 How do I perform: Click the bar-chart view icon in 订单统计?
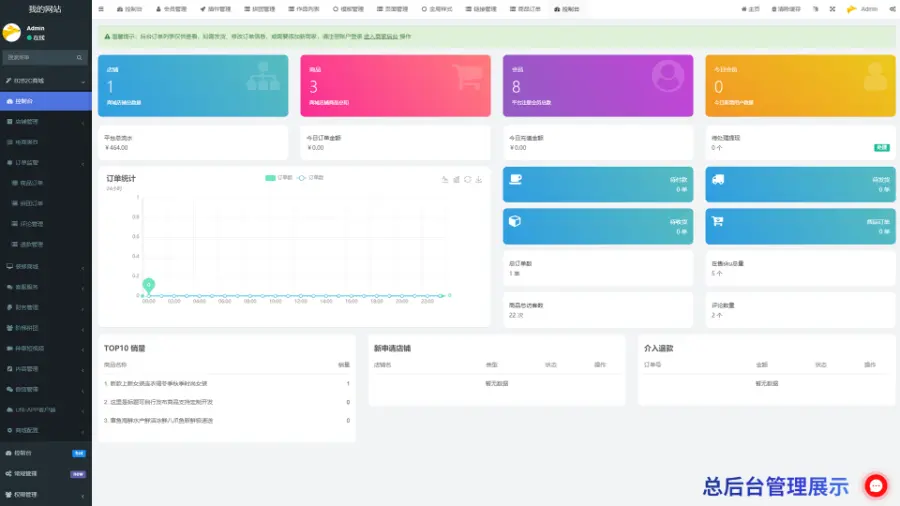pos(456,180)
